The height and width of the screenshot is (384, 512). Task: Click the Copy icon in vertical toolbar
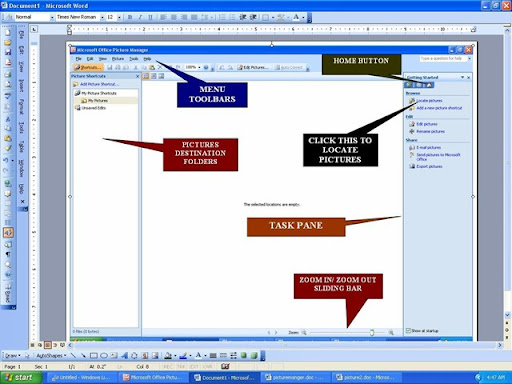[x=8, y=128]
